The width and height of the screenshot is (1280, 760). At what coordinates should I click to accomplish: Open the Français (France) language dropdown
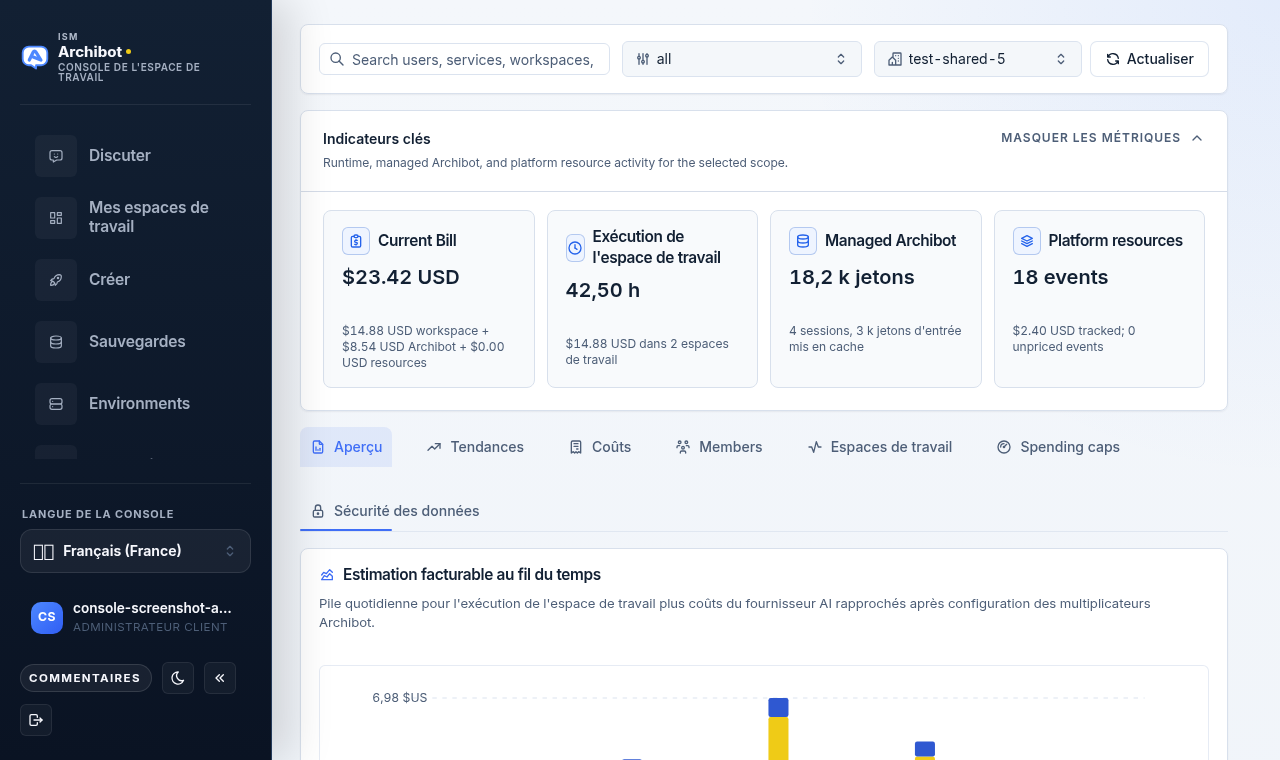(x=135, y=551)
